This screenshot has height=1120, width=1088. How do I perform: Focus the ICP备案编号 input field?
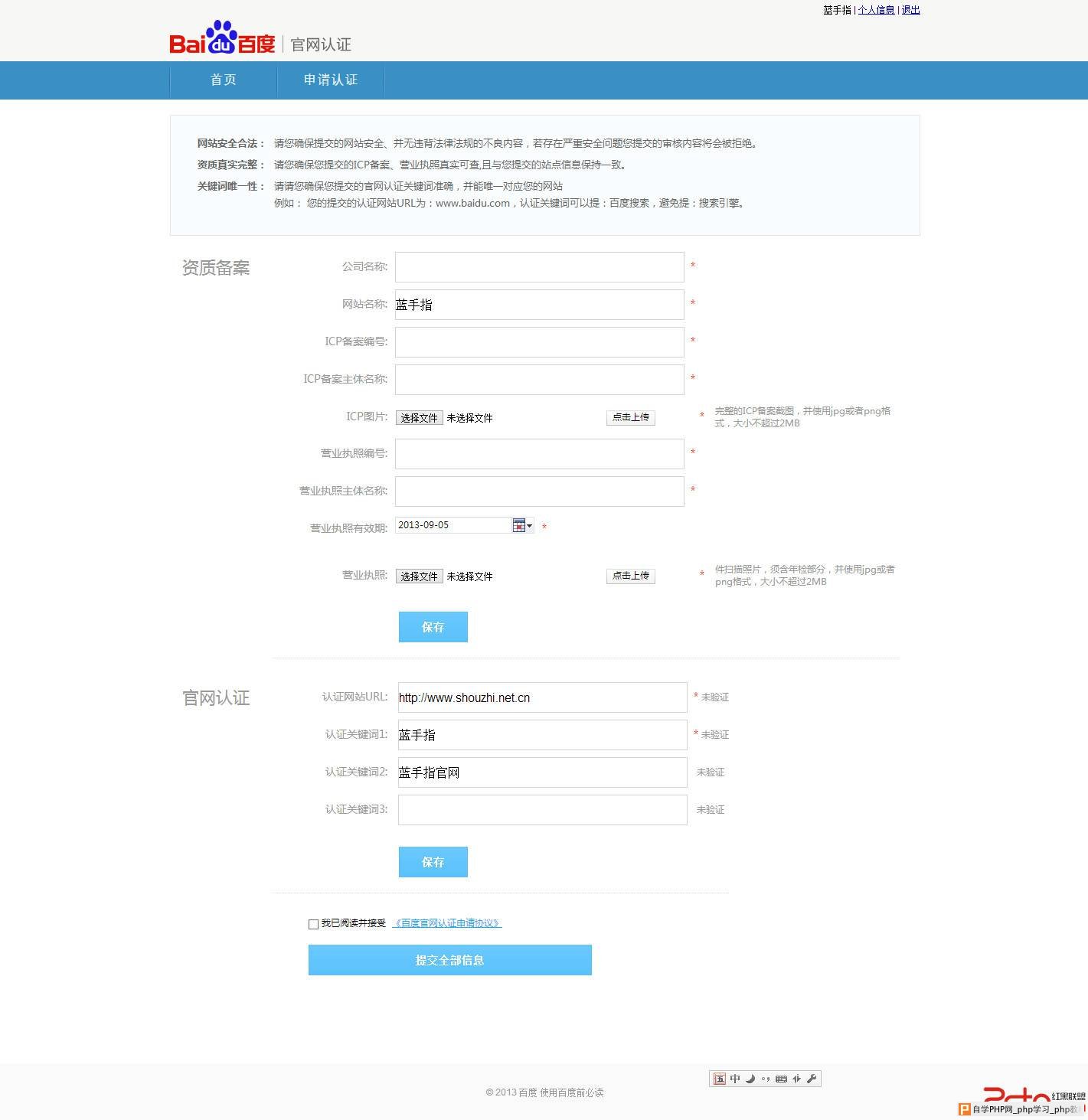[x=540, y=342]
